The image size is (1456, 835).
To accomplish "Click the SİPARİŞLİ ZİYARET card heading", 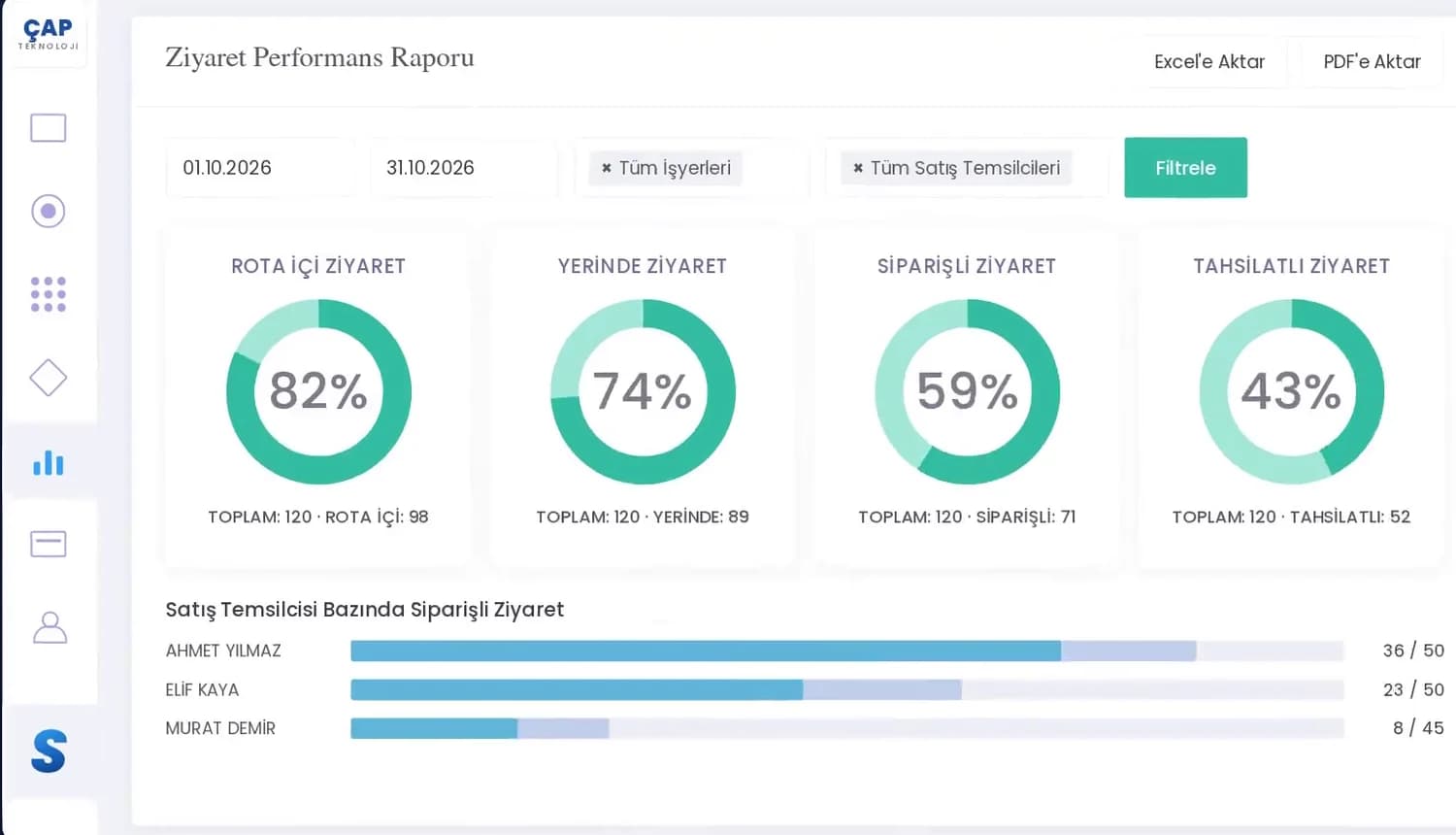I will [x=967, y=266].
